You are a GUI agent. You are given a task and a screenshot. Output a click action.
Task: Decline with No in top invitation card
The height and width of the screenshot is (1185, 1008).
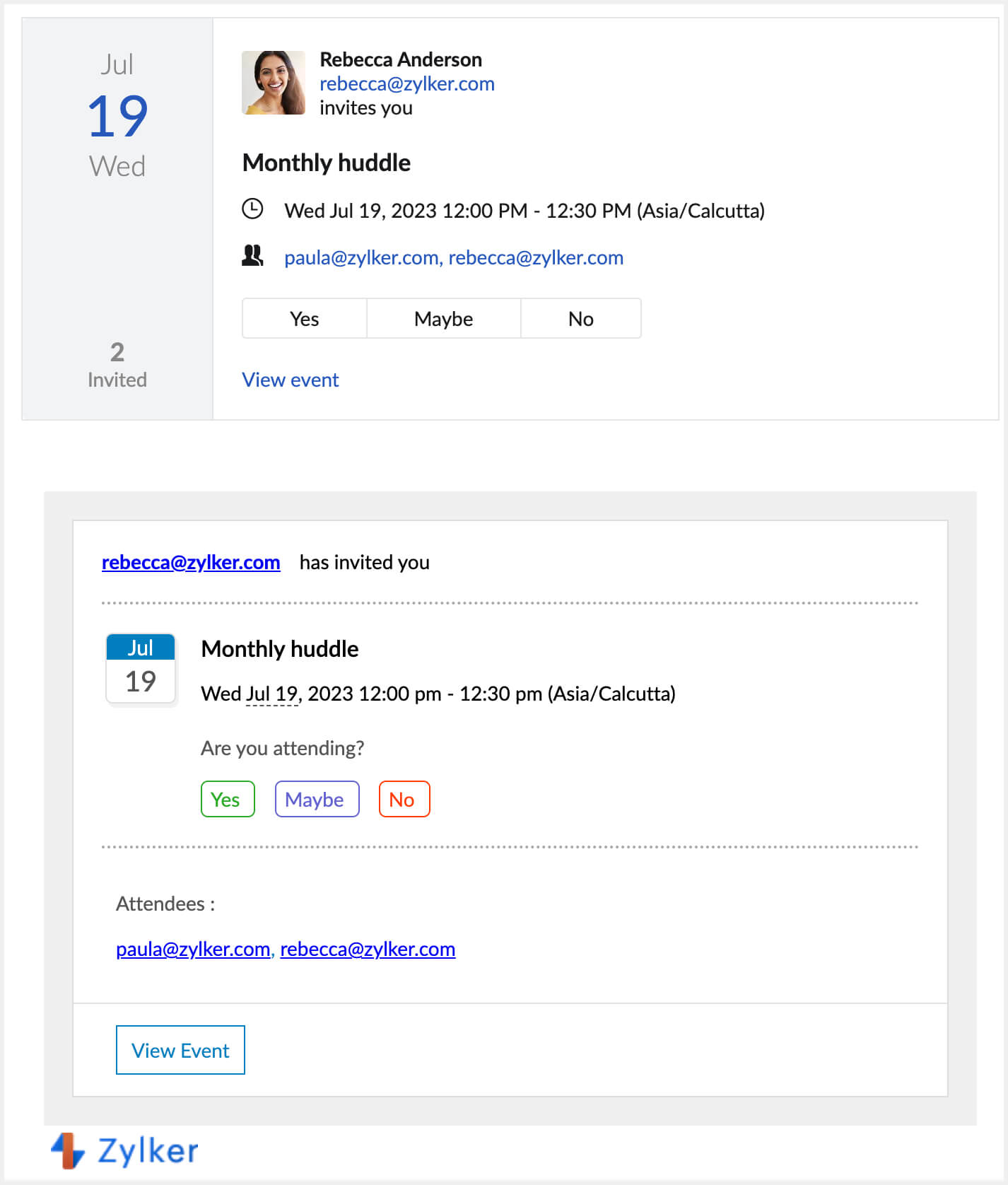coord(581,319)
